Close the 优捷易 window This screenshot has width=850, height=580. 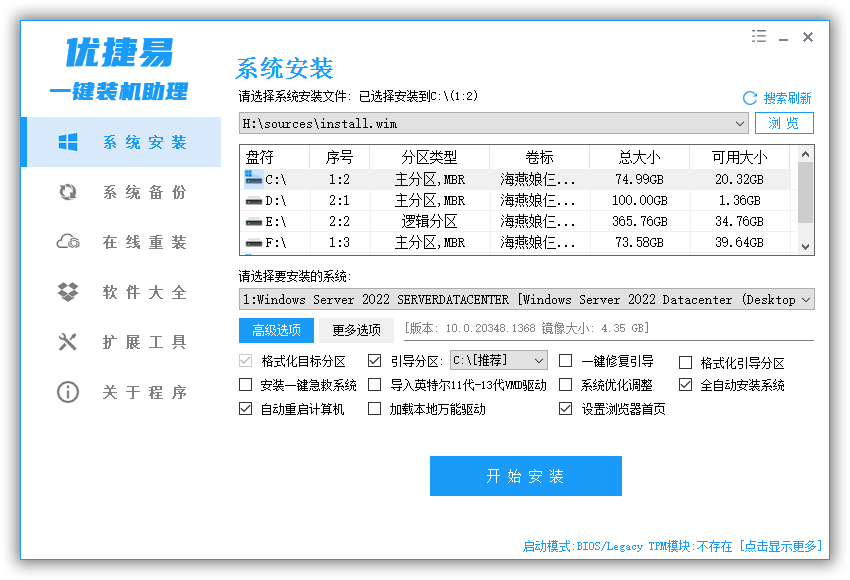click(808, 37)
